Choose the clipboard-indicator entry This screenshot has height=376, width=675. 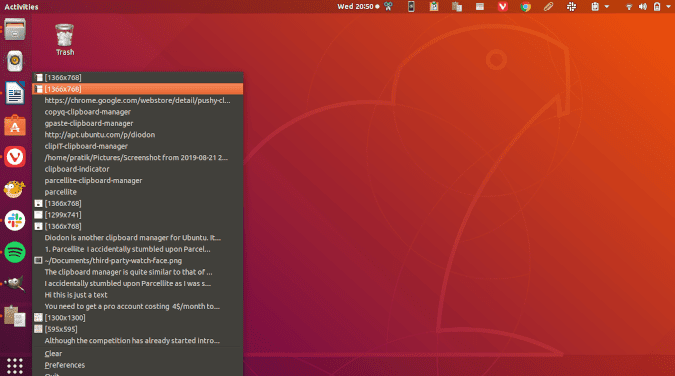pos(138,169)
